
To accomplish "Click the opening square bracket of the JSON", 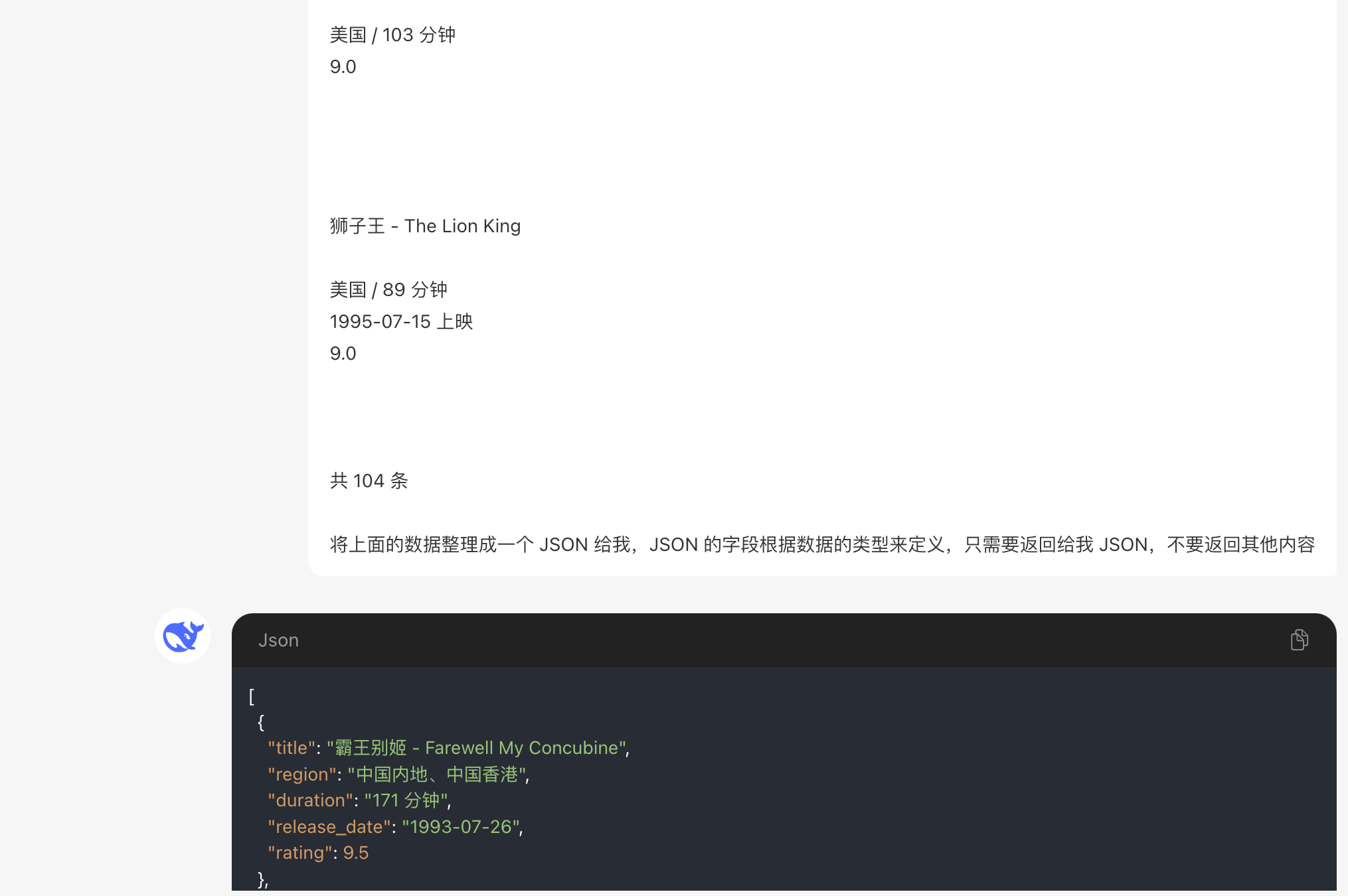I will coord(252,696).
